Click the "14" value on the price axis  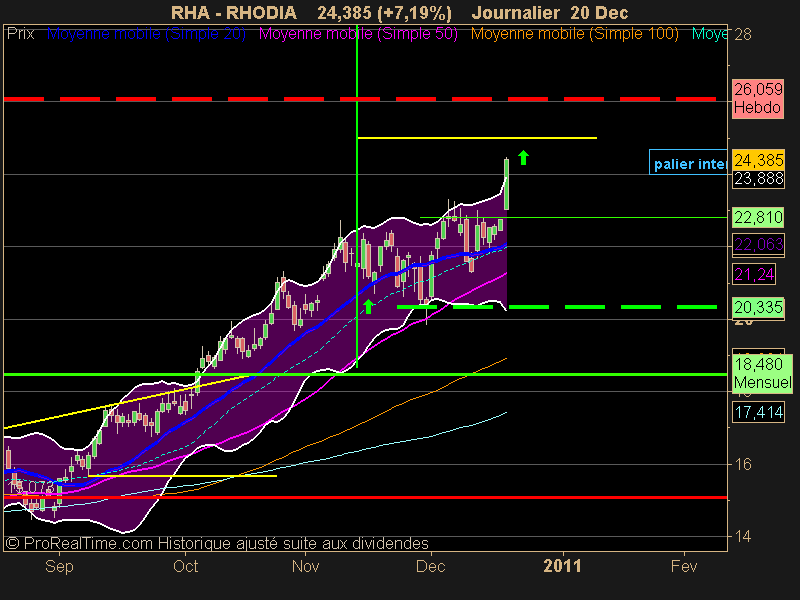(x=743, y=536)
